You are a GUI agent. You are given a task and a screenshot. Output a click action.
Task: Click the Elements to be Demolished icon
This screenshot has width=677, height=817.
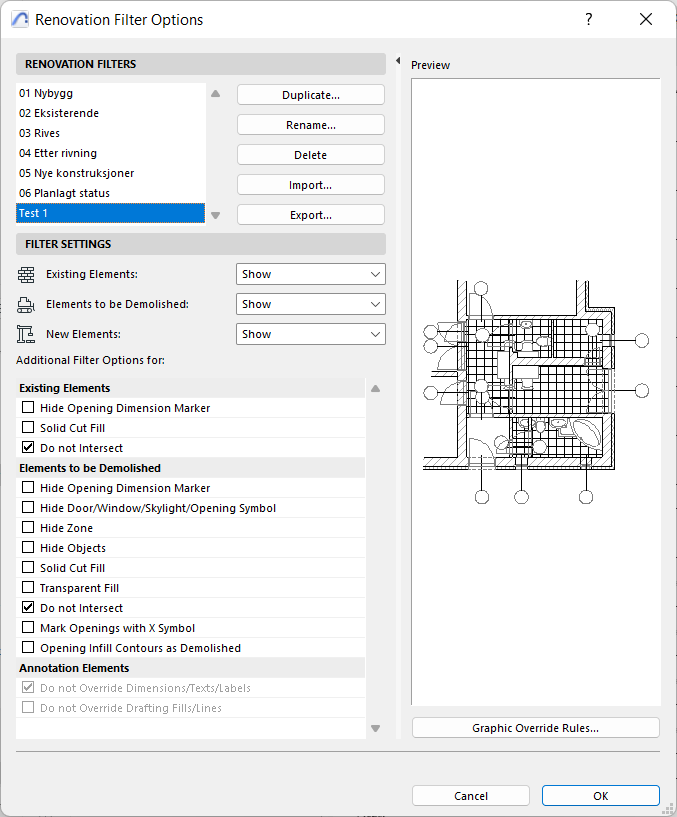[26, 304]
